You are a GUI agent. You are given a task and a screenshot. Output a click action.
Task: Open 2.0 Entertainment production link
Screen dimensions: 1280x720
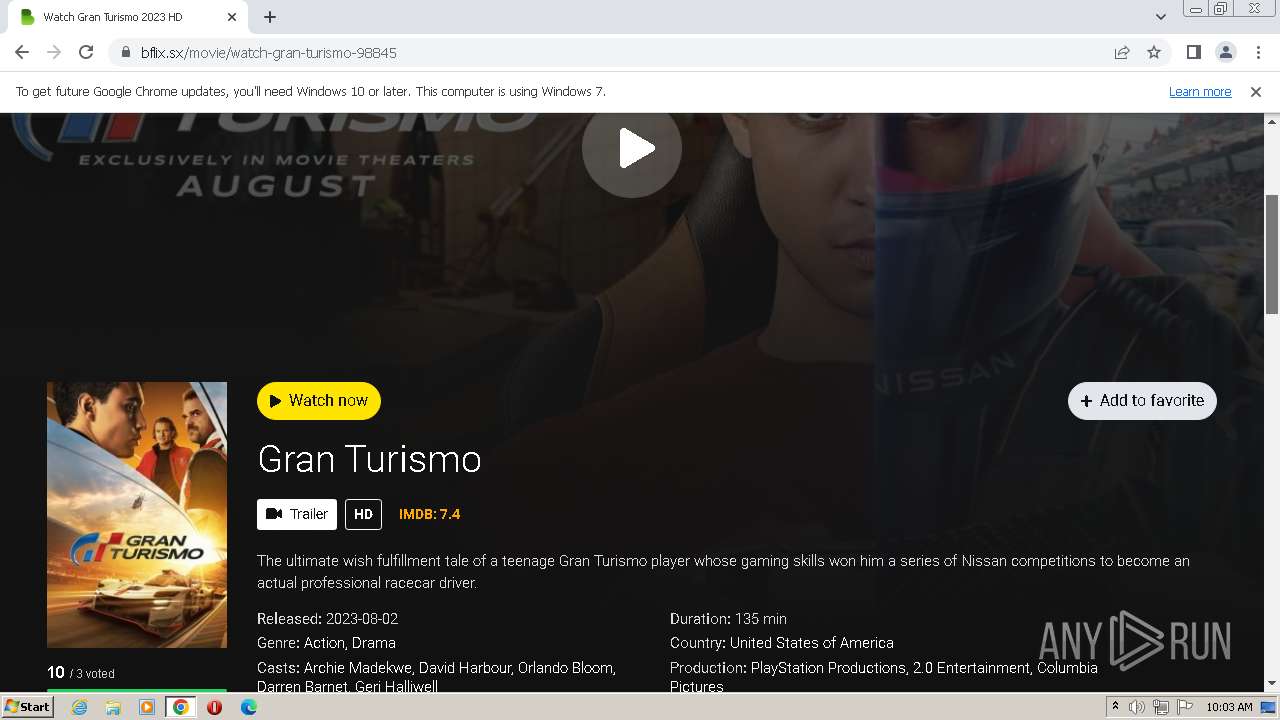coord(971,667)
